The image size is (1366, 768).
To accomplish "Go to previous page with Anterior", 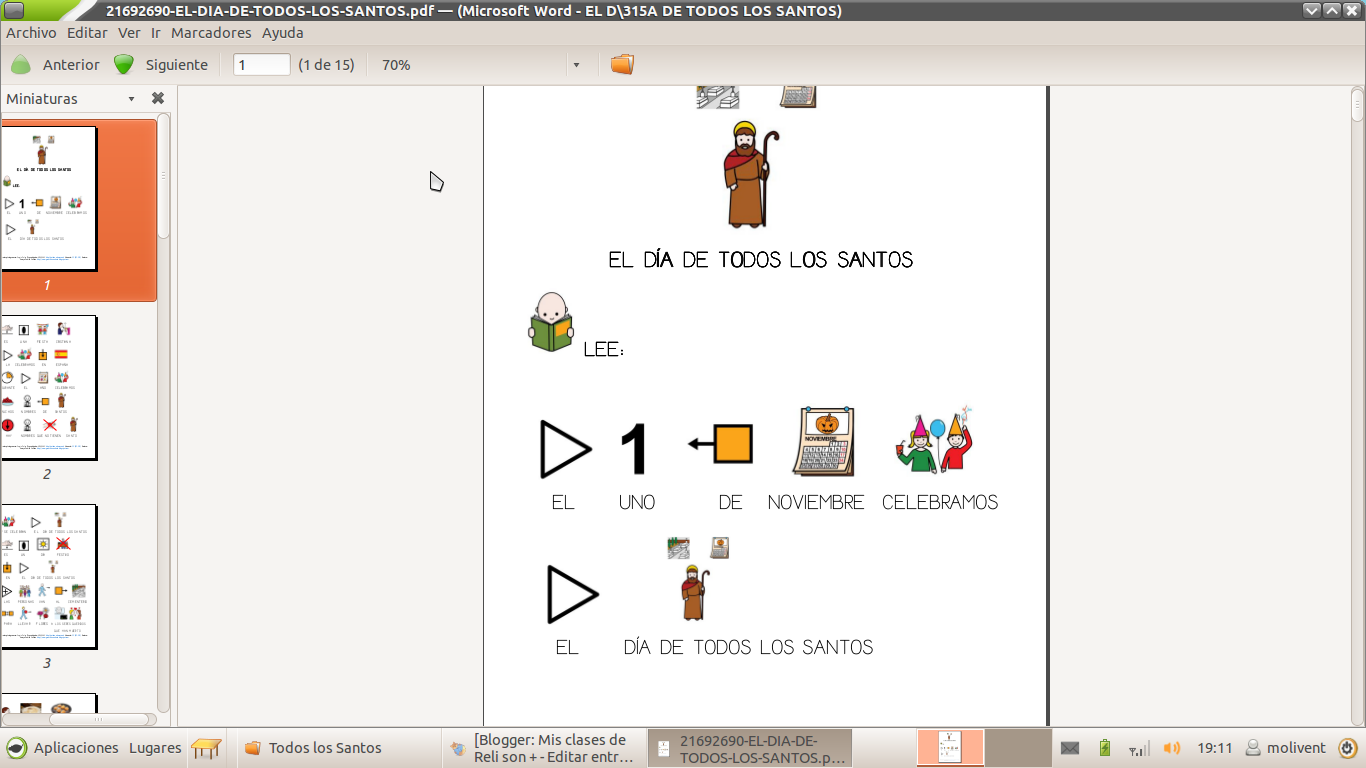I will click(x=71, y=65).
